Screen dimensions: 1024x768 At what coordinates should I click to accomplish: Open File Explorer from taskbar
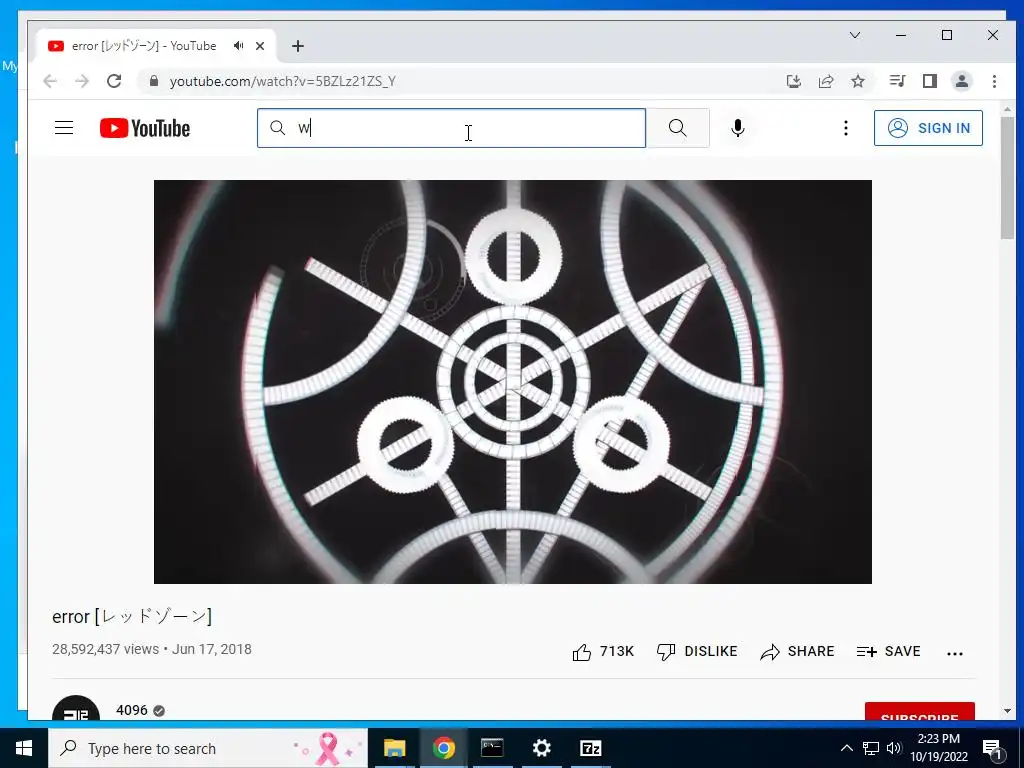[x=394, y=748]
